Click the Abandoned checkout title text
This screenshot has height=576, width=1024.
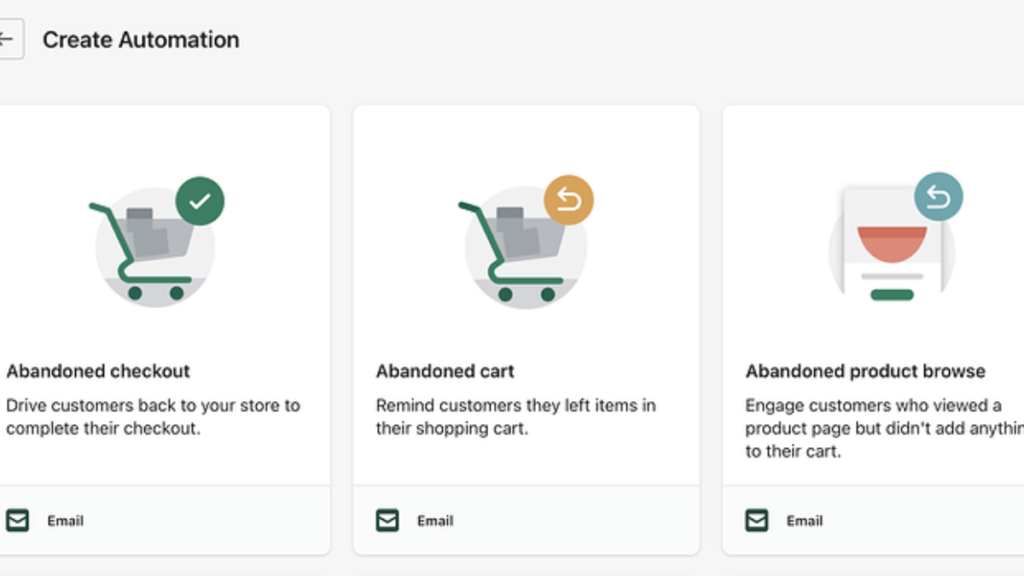pos(97,371)
